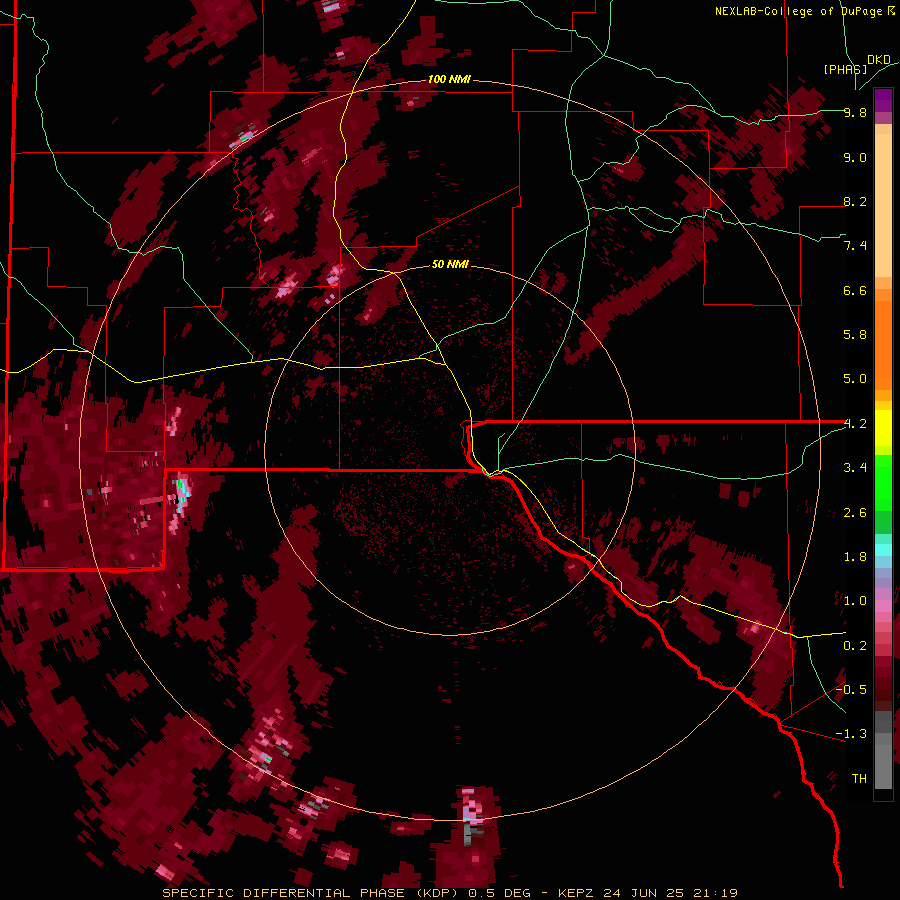The image size is (900, 900).
Task: Click the 2.6 scale value
Action: 855,513
